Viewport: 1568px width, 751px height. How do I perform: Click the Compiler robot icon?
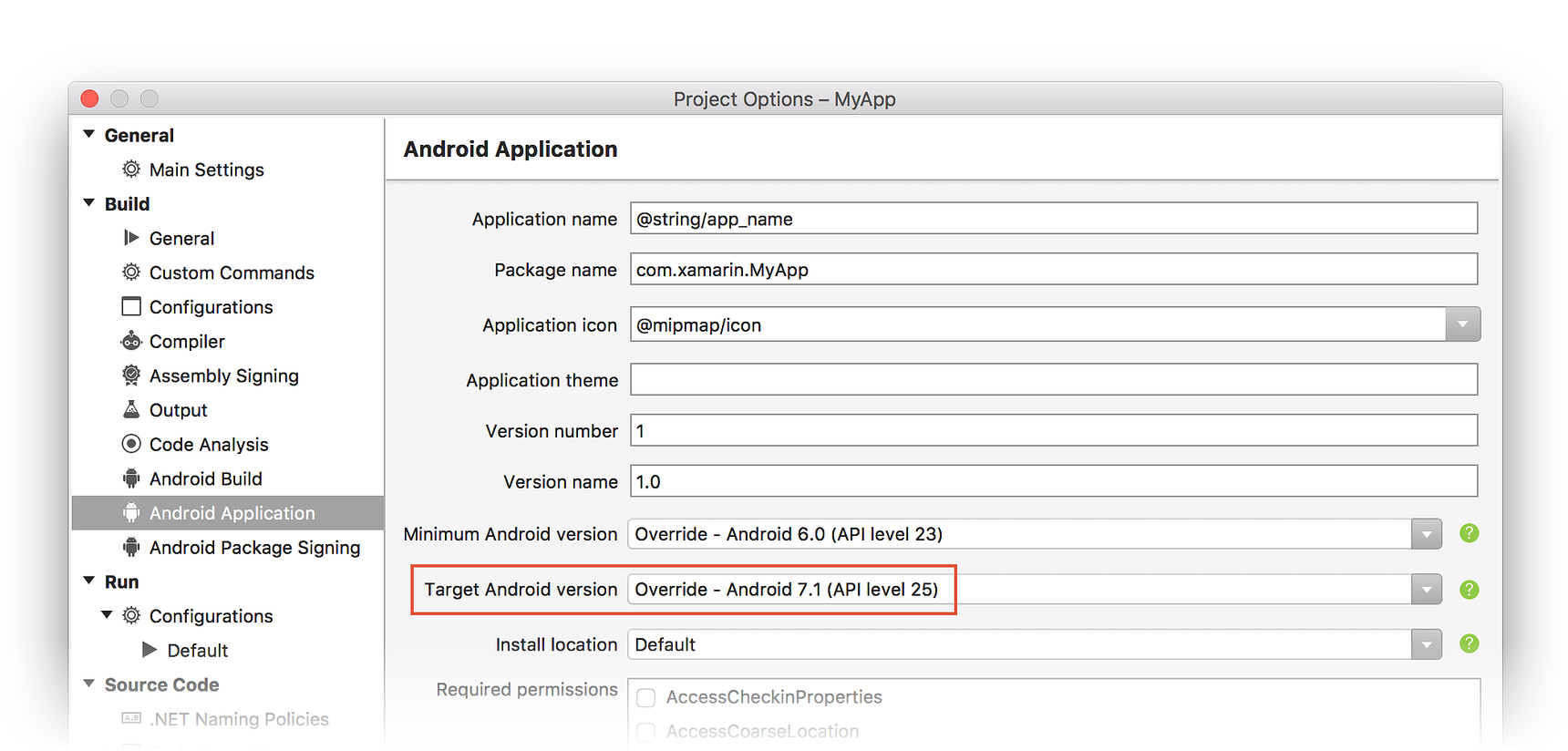[x=131, y=341]
